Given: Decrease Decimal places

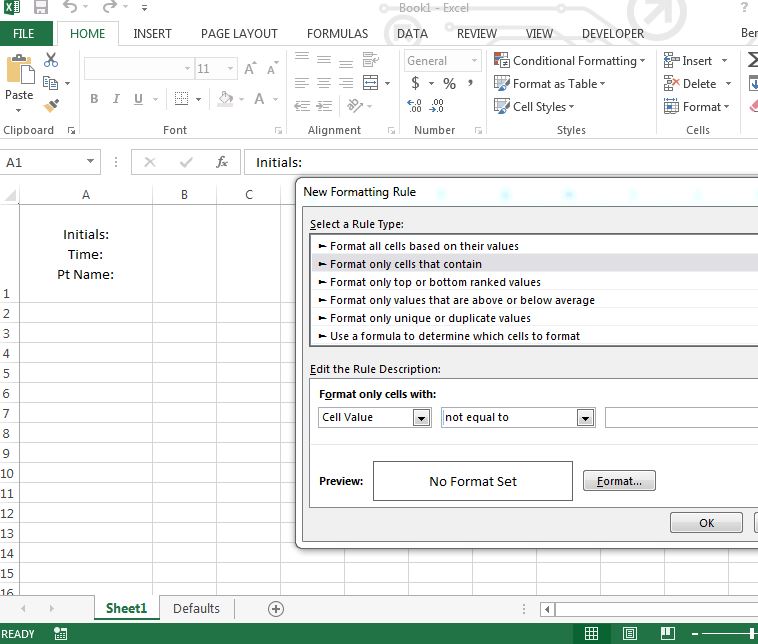Looking at the screenshot, I should pyautogui.click(x=437, y=106).
